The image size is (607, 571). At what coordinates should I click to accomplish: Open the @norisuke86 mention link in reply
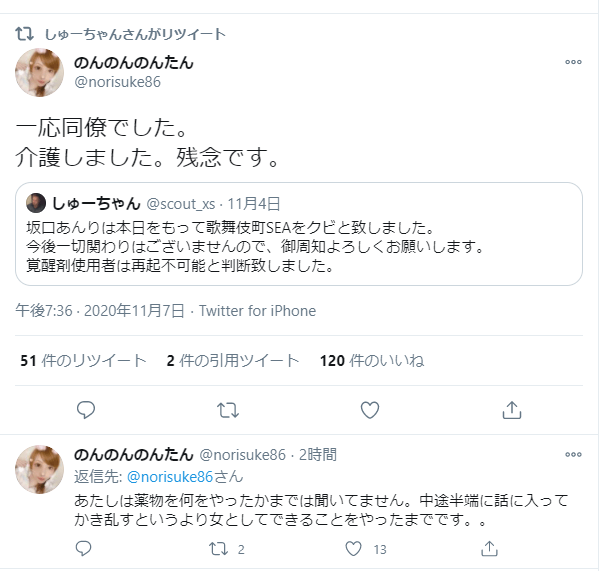tap(166, 477)
